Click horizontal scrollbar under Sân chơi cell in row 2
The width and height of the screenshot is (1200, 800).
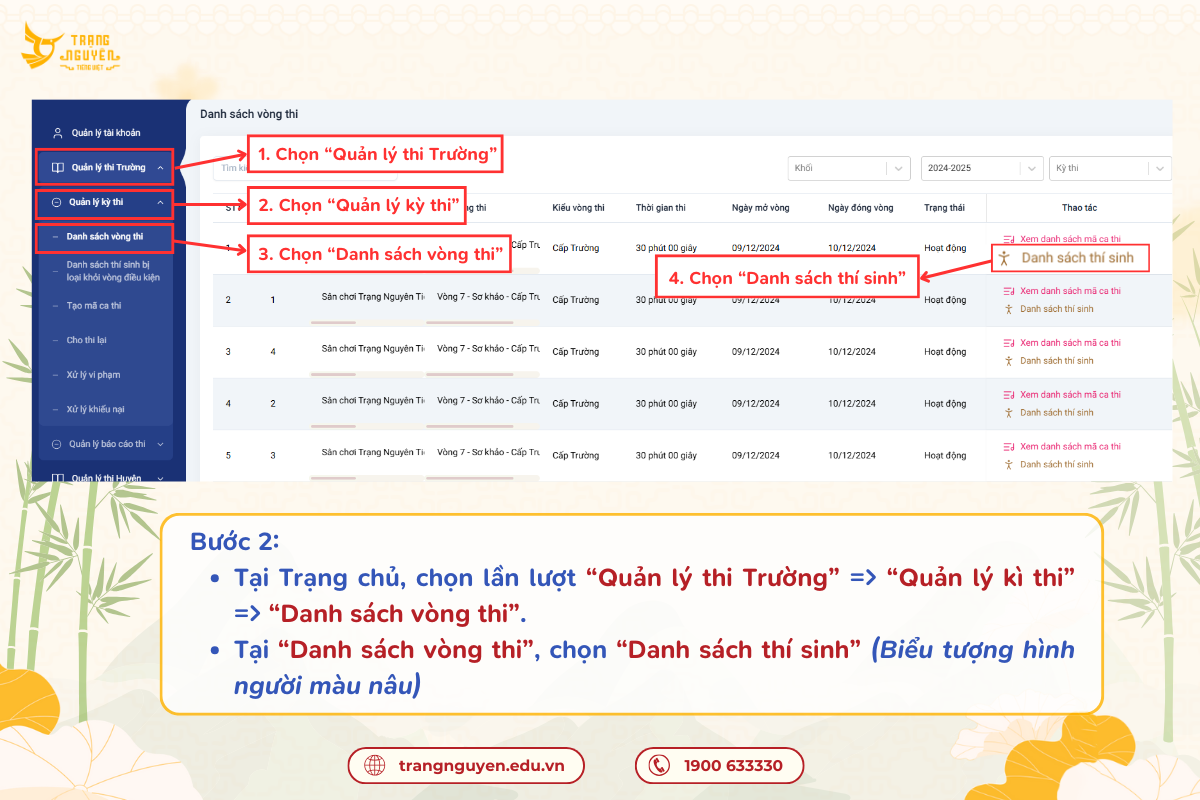(334, 322)
